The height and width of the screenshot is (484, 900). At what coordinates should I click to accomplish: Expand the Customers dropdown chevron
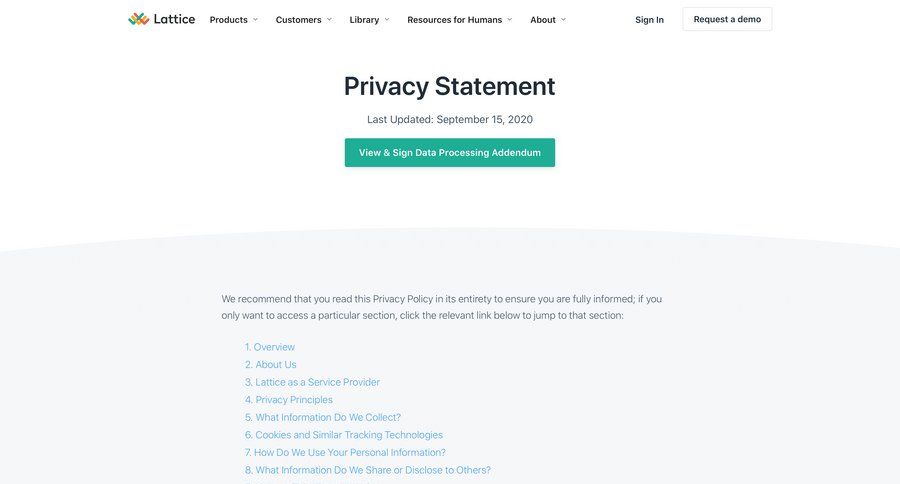pyautogui.click(x=329, y=19)
